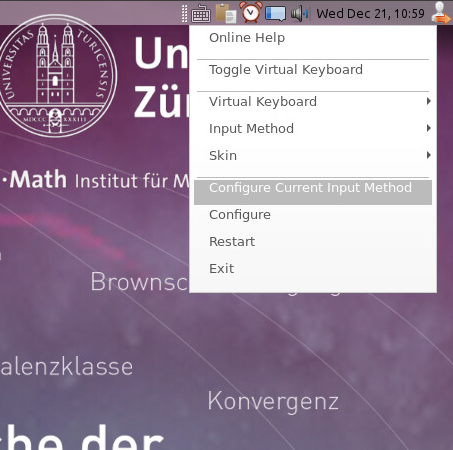Expand the Input Method submenu
The height and width of the screenshot is (450, 453).
313,129
